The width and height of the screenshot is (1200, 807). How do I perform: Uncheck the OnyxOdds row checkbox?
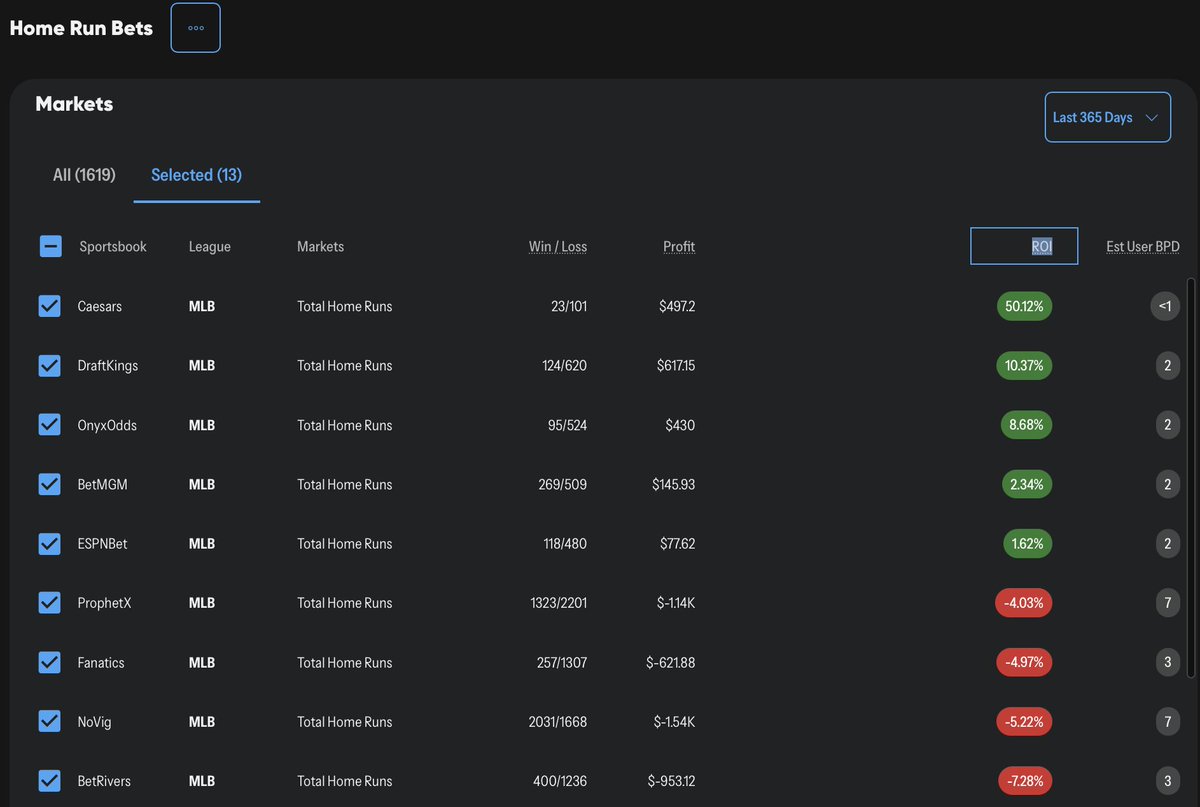[49, 425]
